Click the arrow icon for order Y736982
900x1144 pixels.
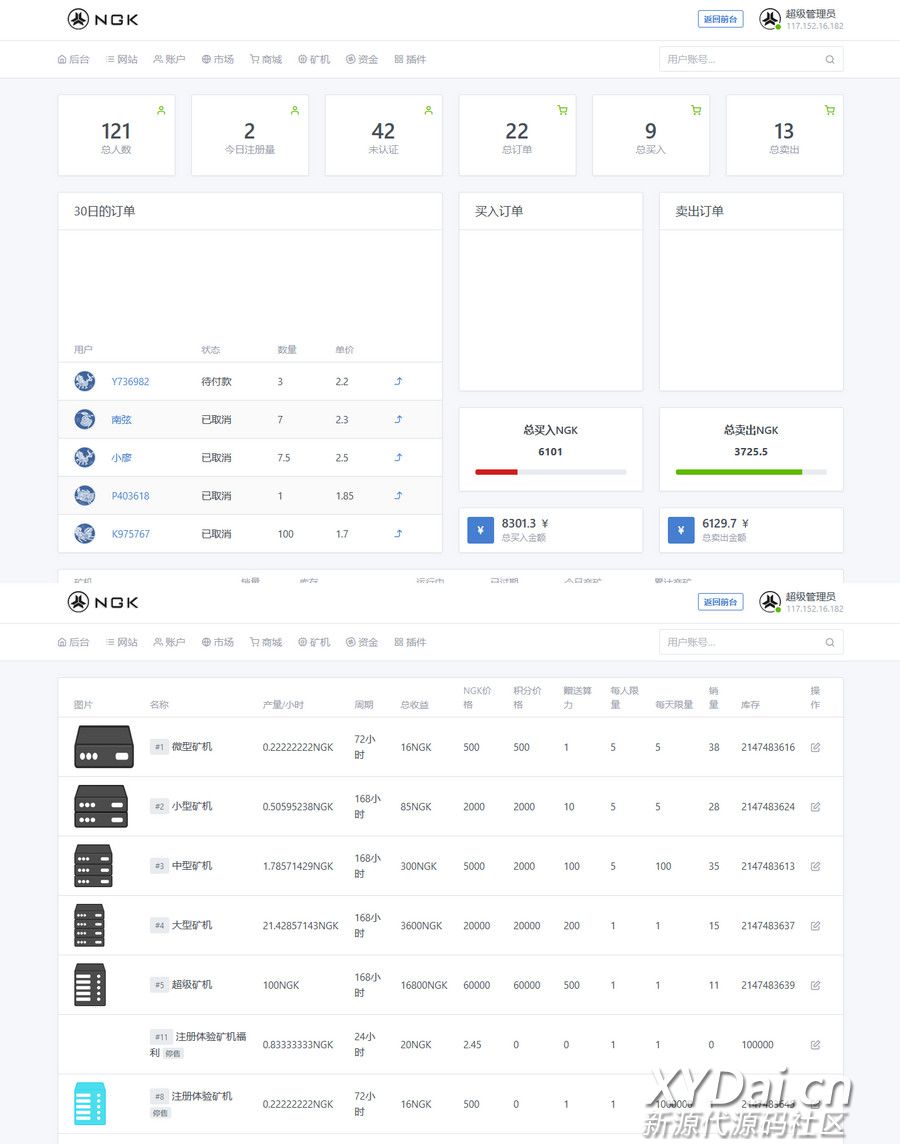(398, 381)
